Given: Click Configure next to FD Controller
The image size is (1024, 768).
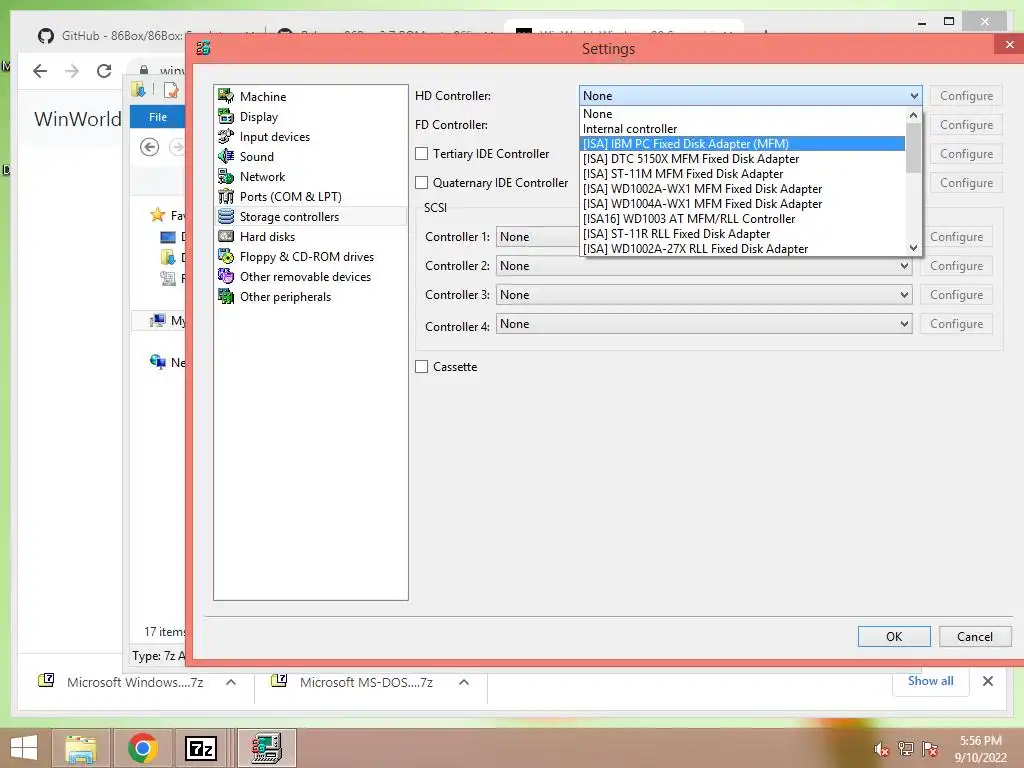Looking at the screenshot, I should pyautogui.click(x=966, y=125).
